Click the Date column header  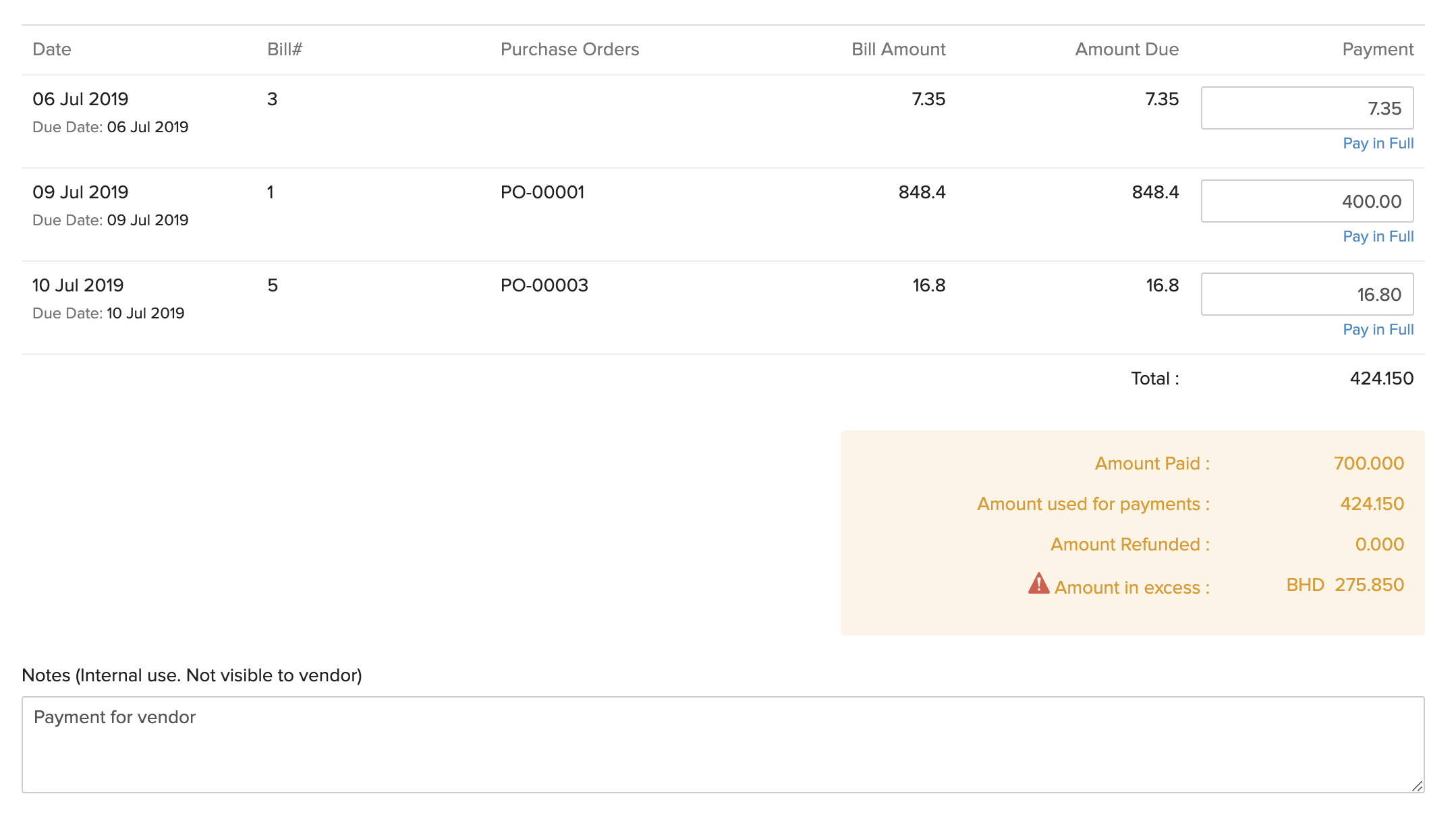tap(52, 49)
